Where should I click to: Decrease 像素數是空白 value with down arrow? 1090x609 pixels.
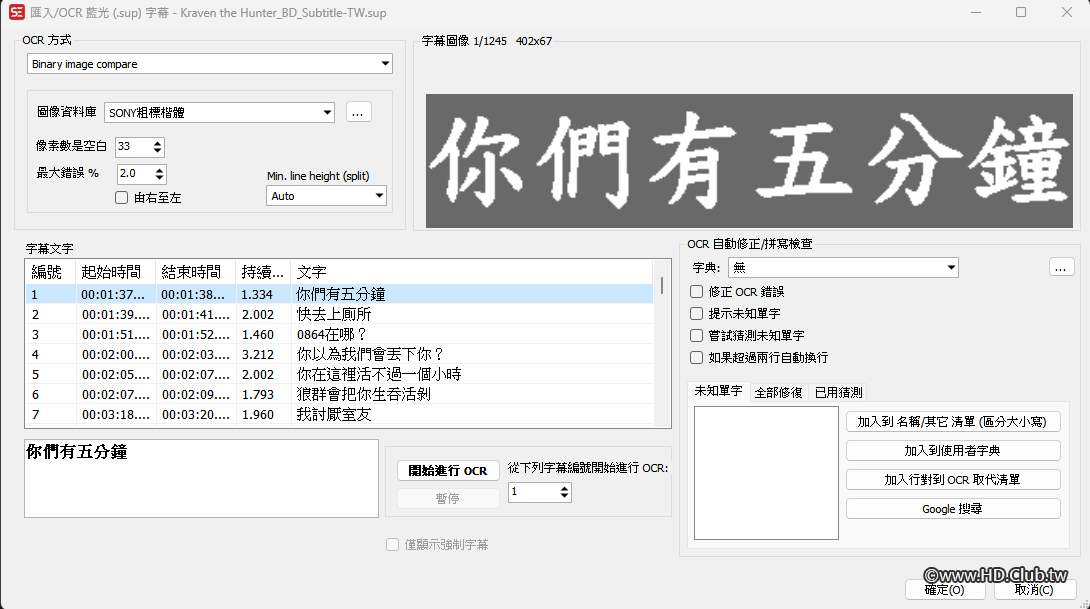click(158, 151)
